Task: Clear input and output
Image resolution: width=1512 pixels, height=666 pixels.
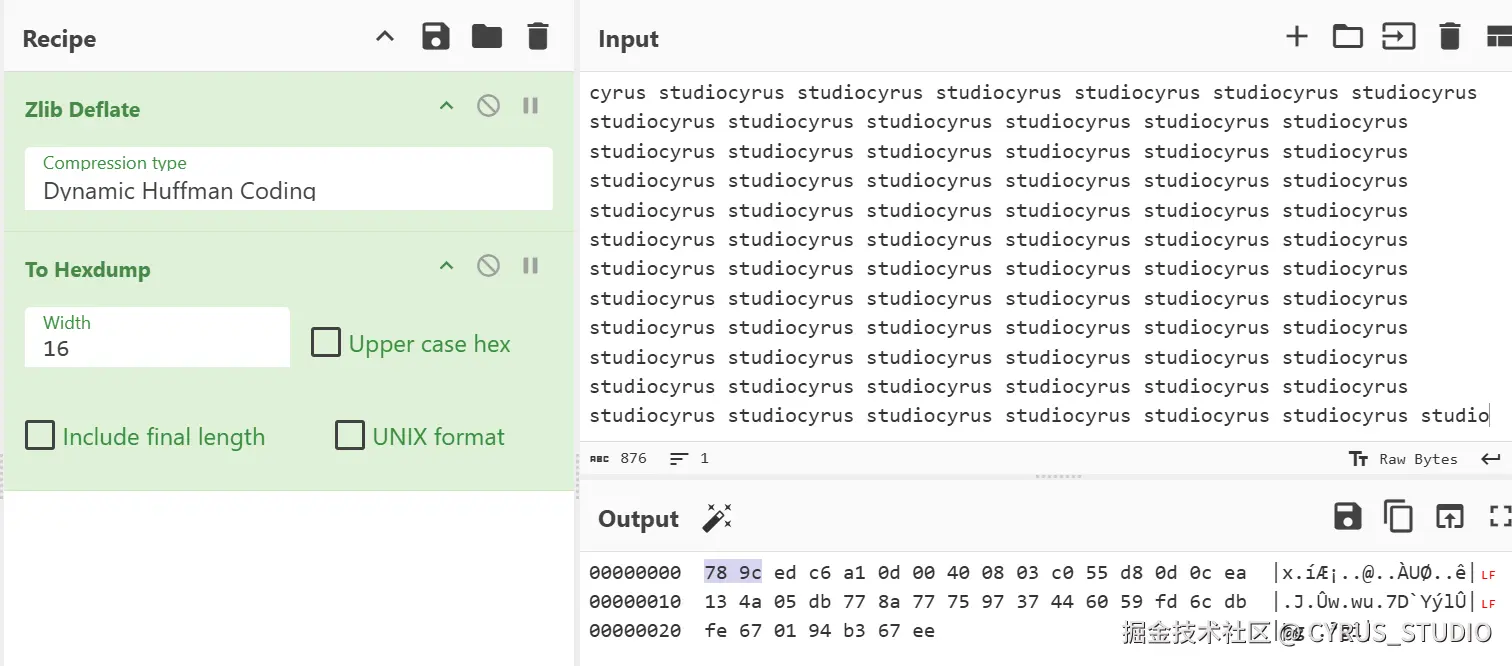Action: 1449,37
